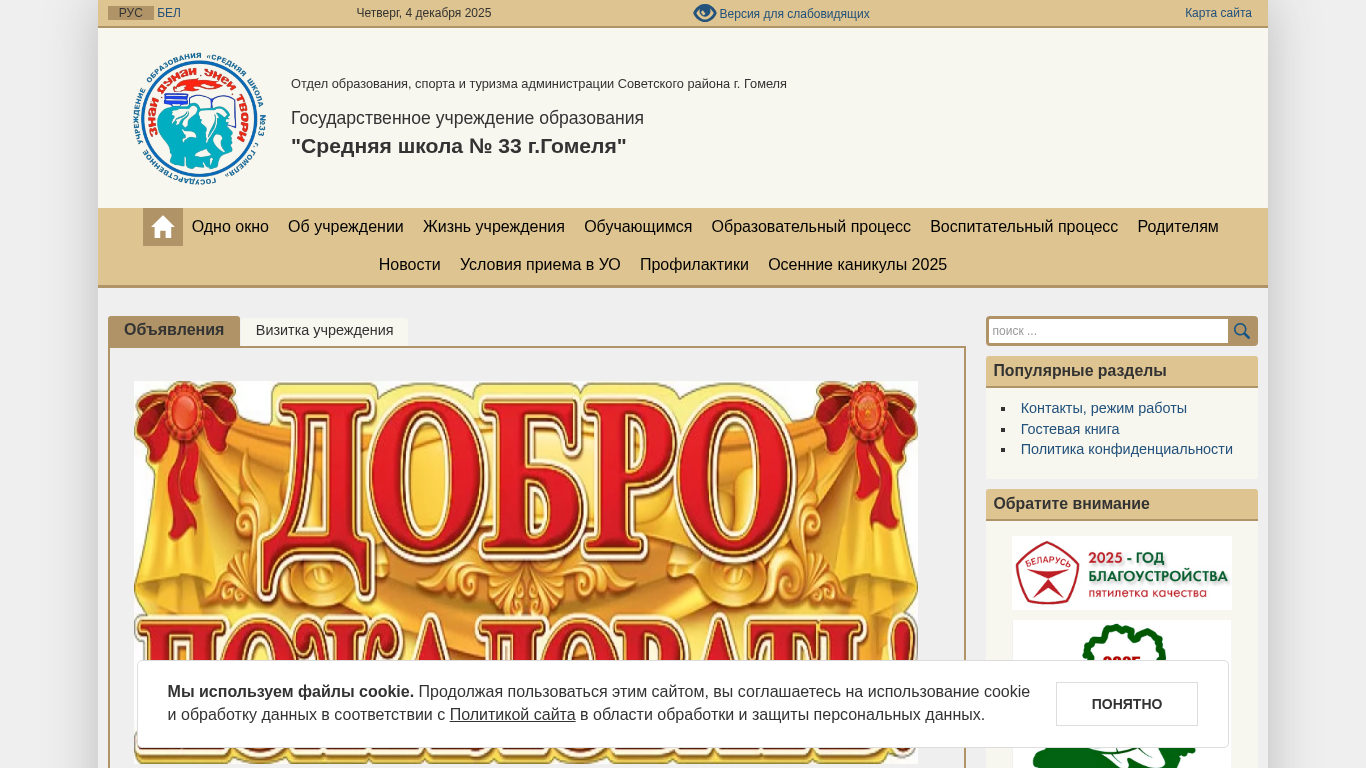
Task: Click the date Четверг, 4 декабря 2025
Action: pyautogui.click(x=424, y=13)
